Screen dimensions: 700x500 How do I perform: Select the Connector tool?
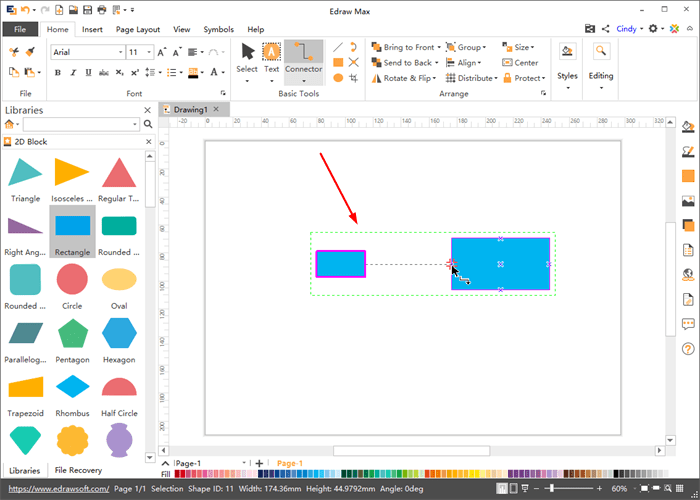pyautogui.click(x=304, y=58)
